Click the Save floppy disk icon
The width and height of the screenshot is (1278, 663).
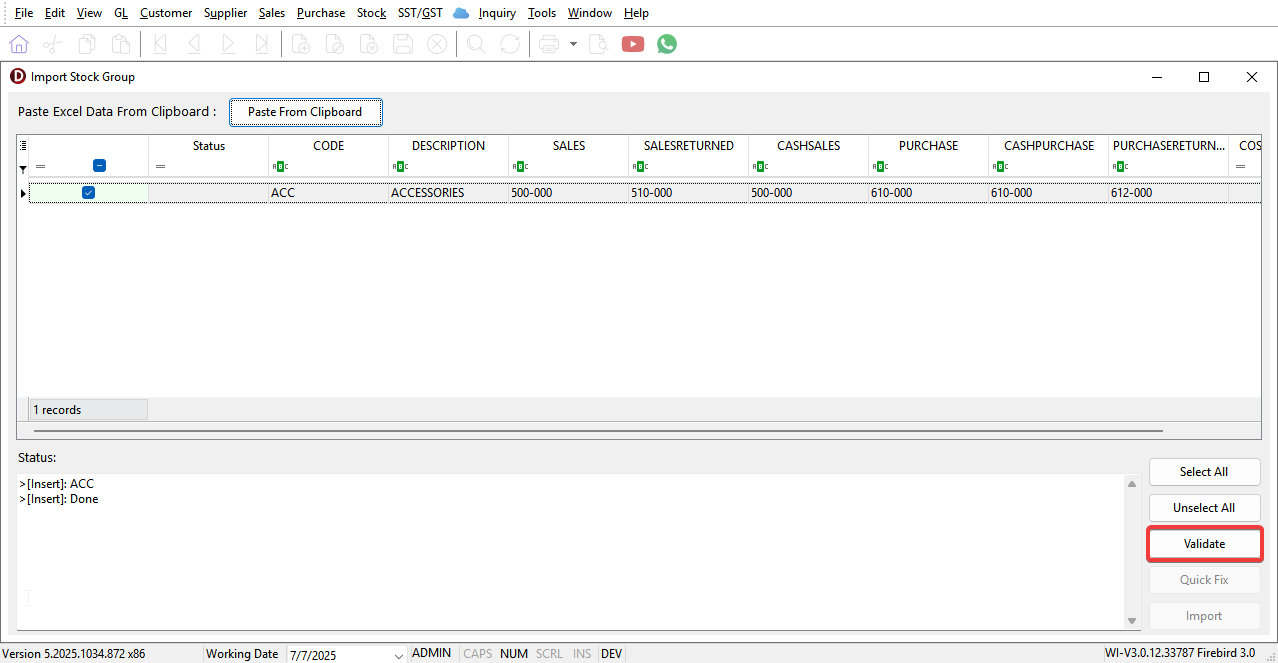pyautogui.click(x=403, y=44)
